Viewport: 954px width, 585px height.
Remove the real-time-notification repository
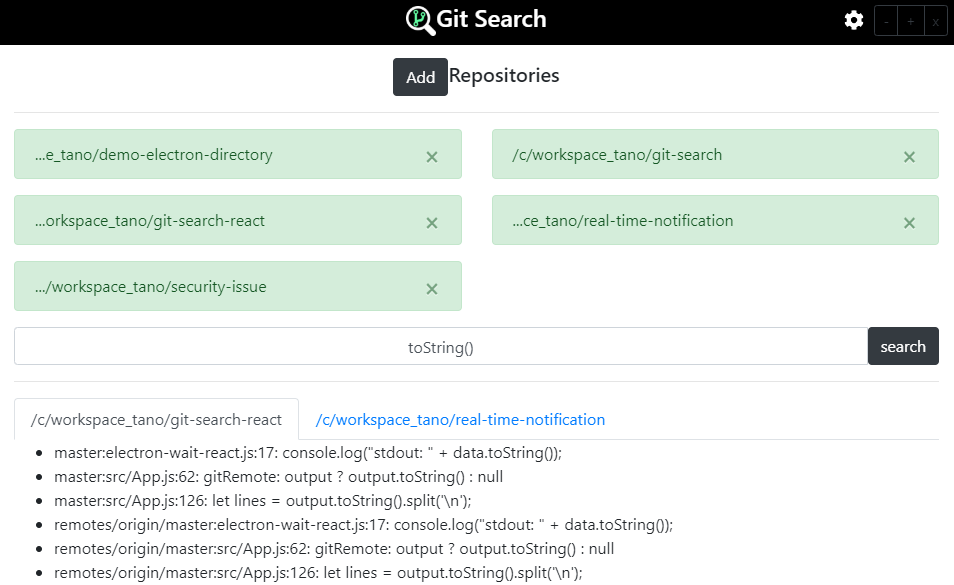909,222
